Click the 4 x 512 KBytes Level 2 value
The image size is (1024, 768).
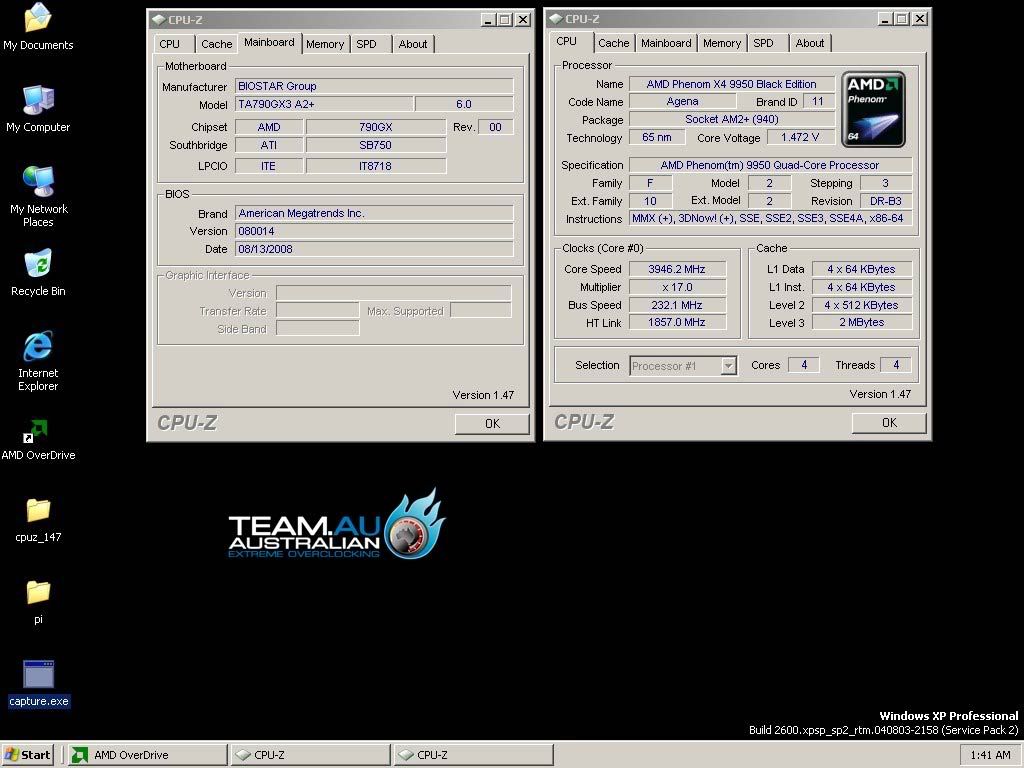pos(861,305)
